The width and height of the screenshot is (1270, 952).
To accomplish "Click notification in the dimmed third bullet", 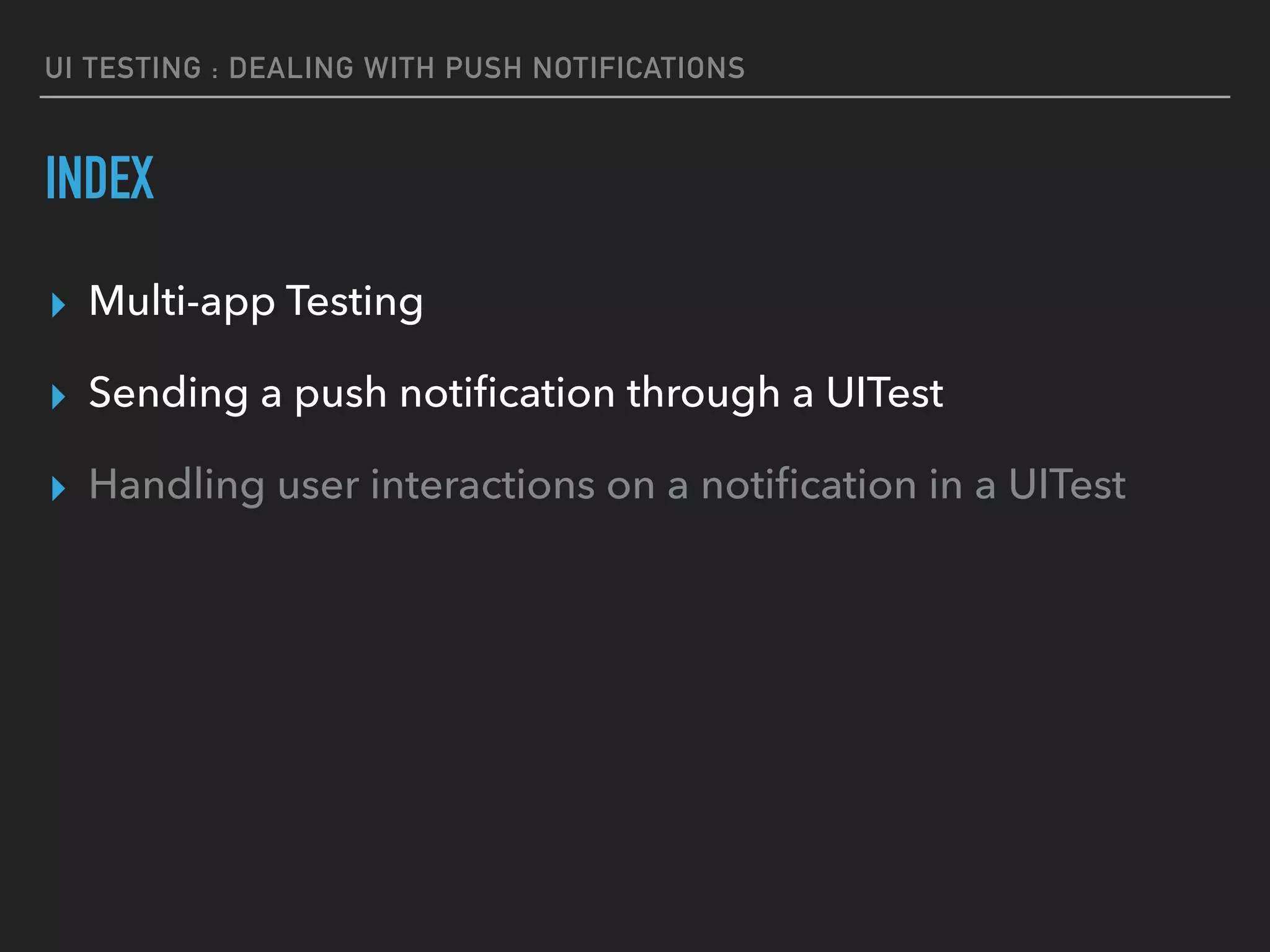I will click(x=809, y=485).
